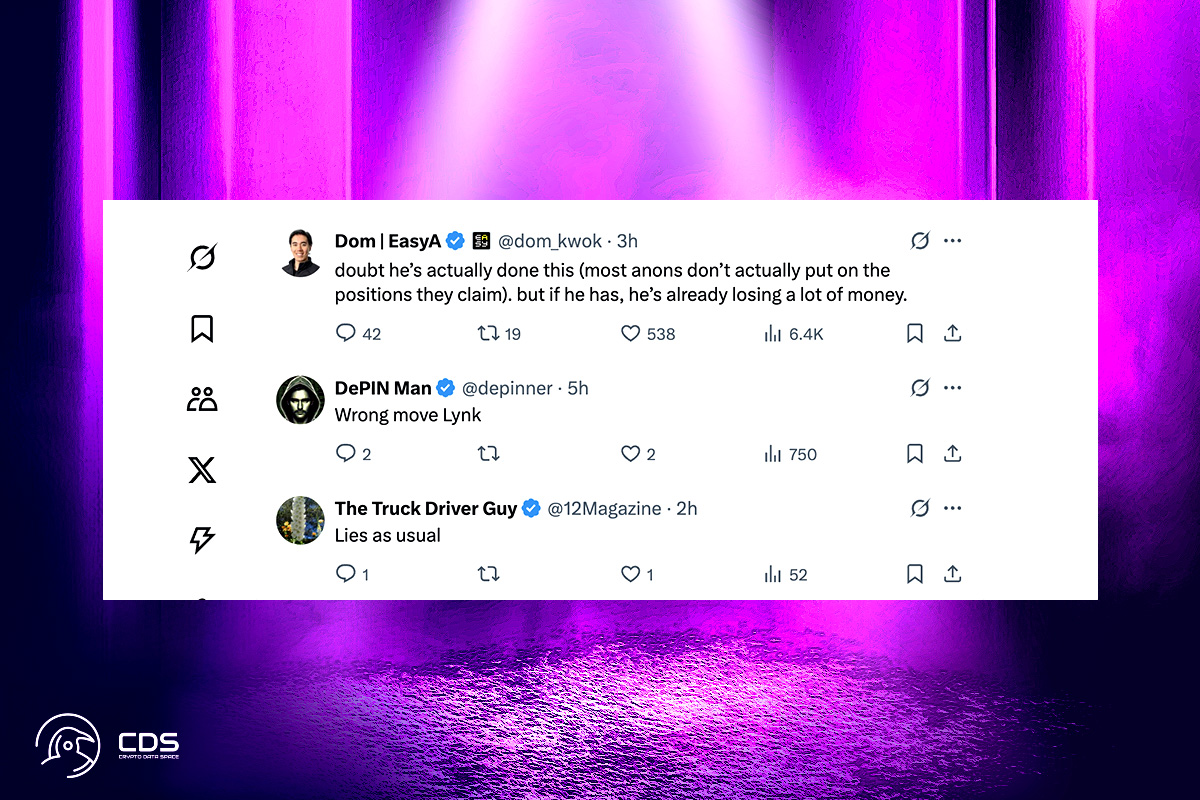Like Dom | EasyA's tweet
The image size is (1200, 800).
[x=631, y=333]
